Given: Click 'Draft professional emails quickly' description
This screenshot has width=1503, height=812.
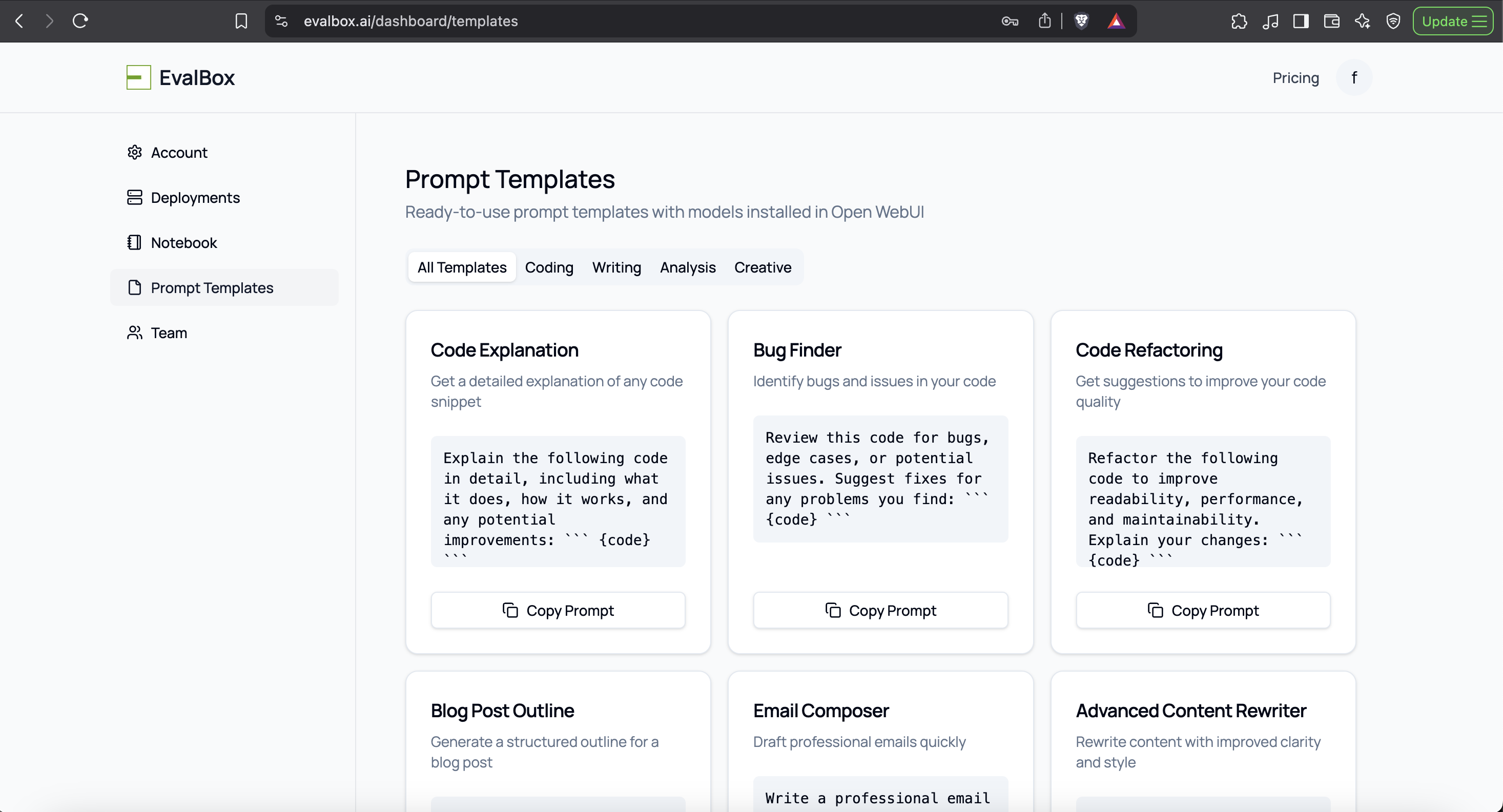Looking at the screenshot, I should 859,741.
